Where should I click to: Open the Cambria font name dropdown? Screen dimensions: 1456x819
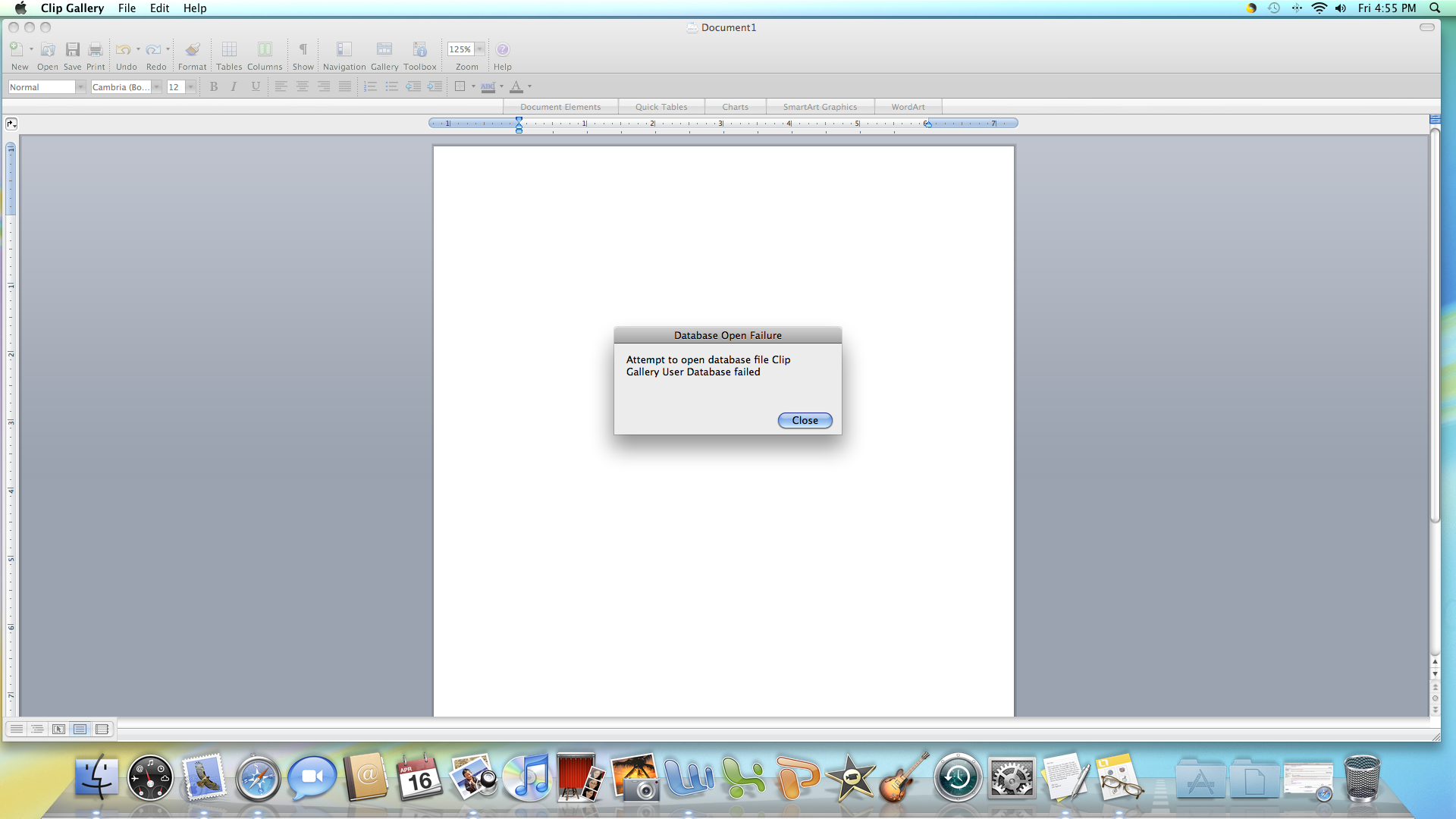click(157, 87)
